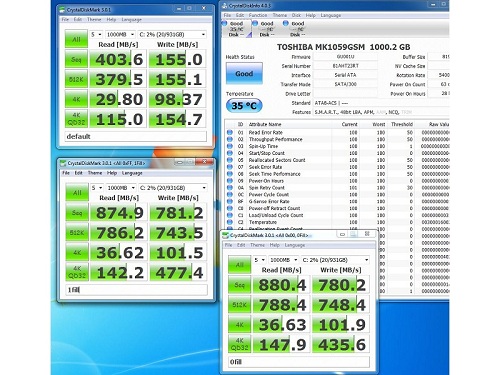Click the 'default' comment field

[x=135, y=136]
